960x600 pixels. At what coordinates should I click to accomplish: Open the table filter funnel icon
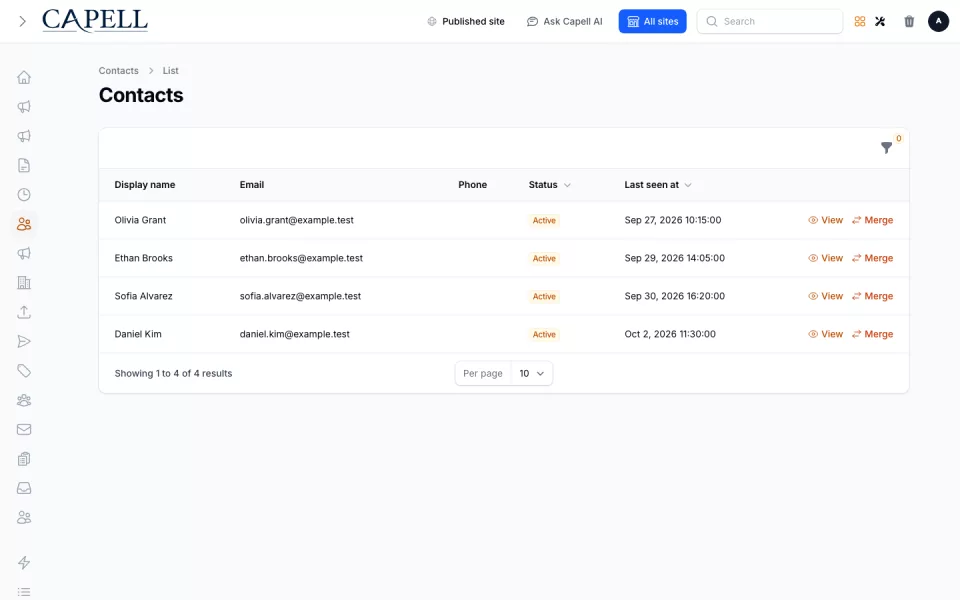click(x=886, y=148)
